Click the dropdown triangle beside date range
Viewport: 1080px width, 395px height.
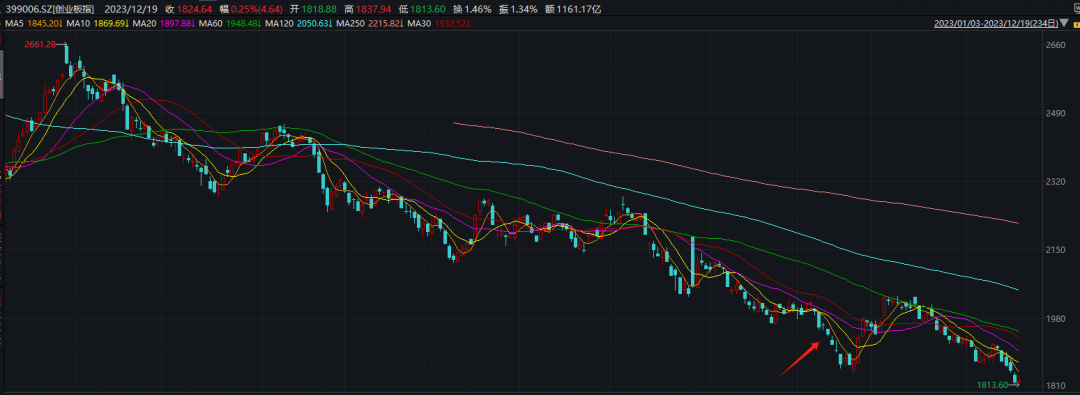point(1063,23)
